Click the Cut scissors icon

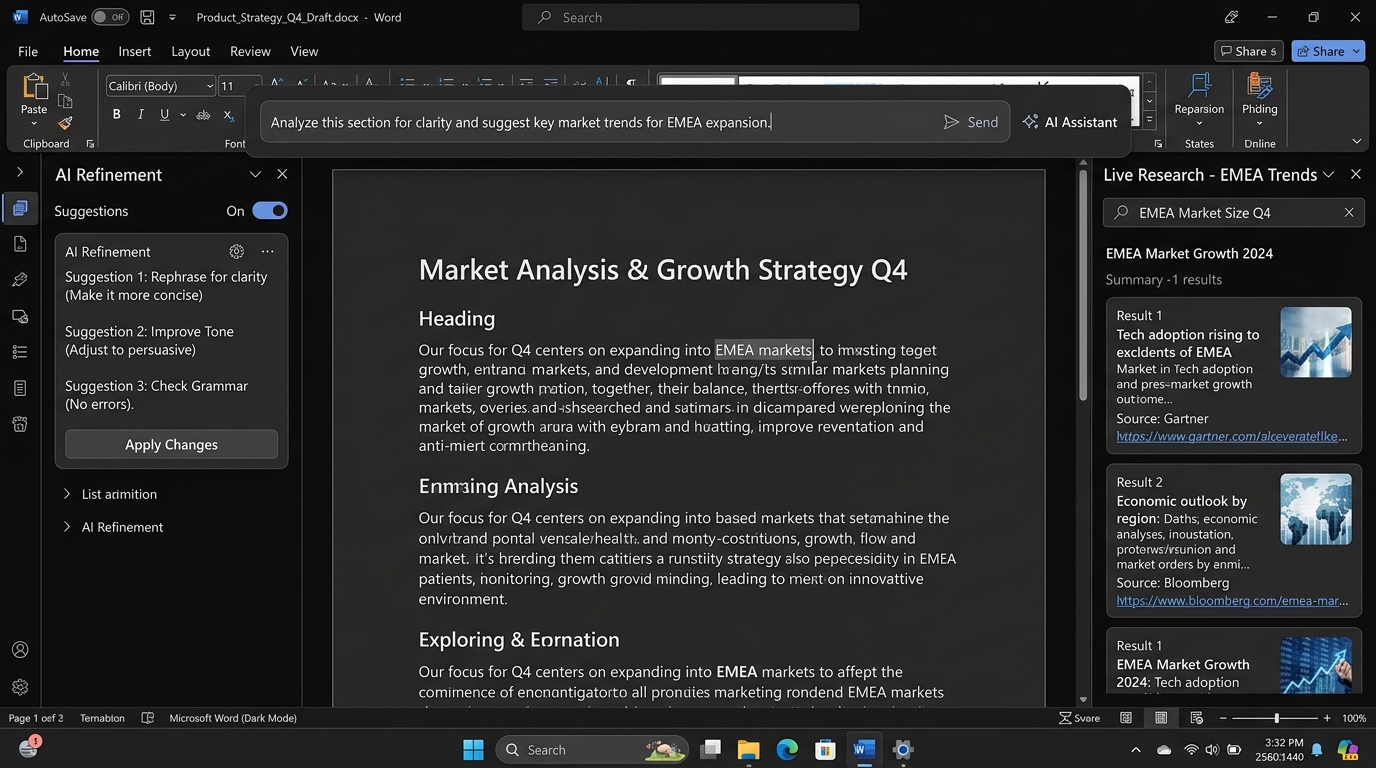[65, 79]
